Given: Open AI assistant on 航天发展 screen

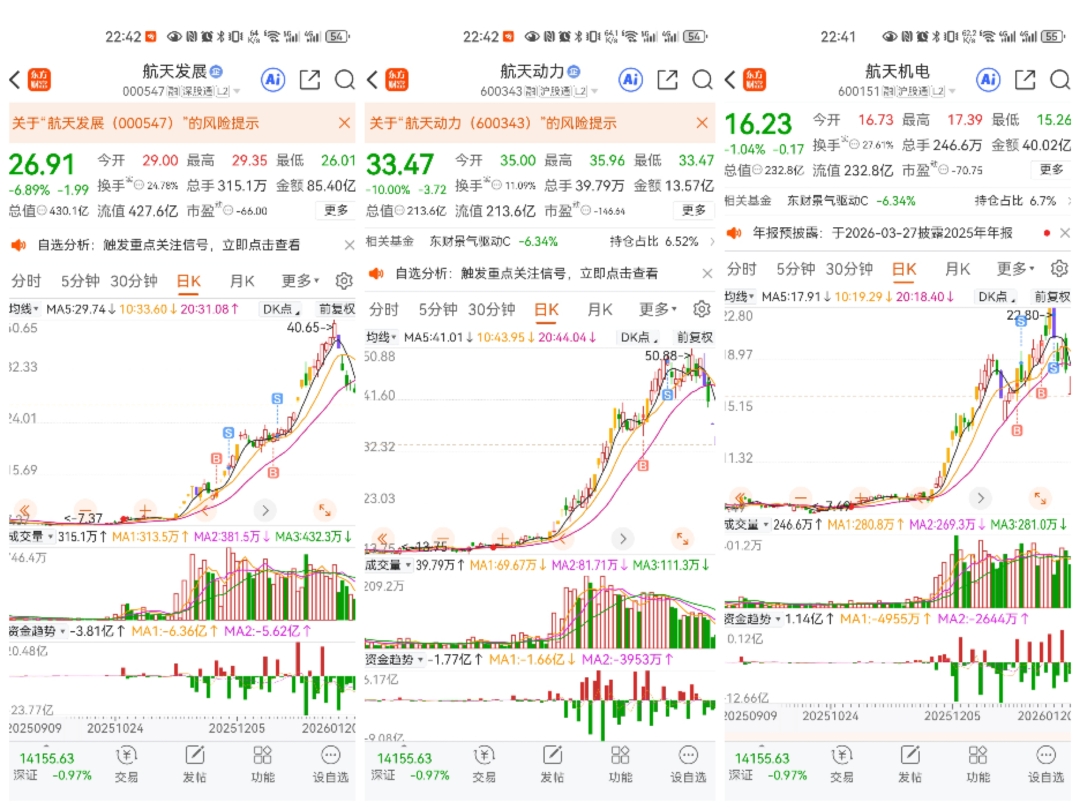Looking at the screenshot, I should tap(273, 80).
